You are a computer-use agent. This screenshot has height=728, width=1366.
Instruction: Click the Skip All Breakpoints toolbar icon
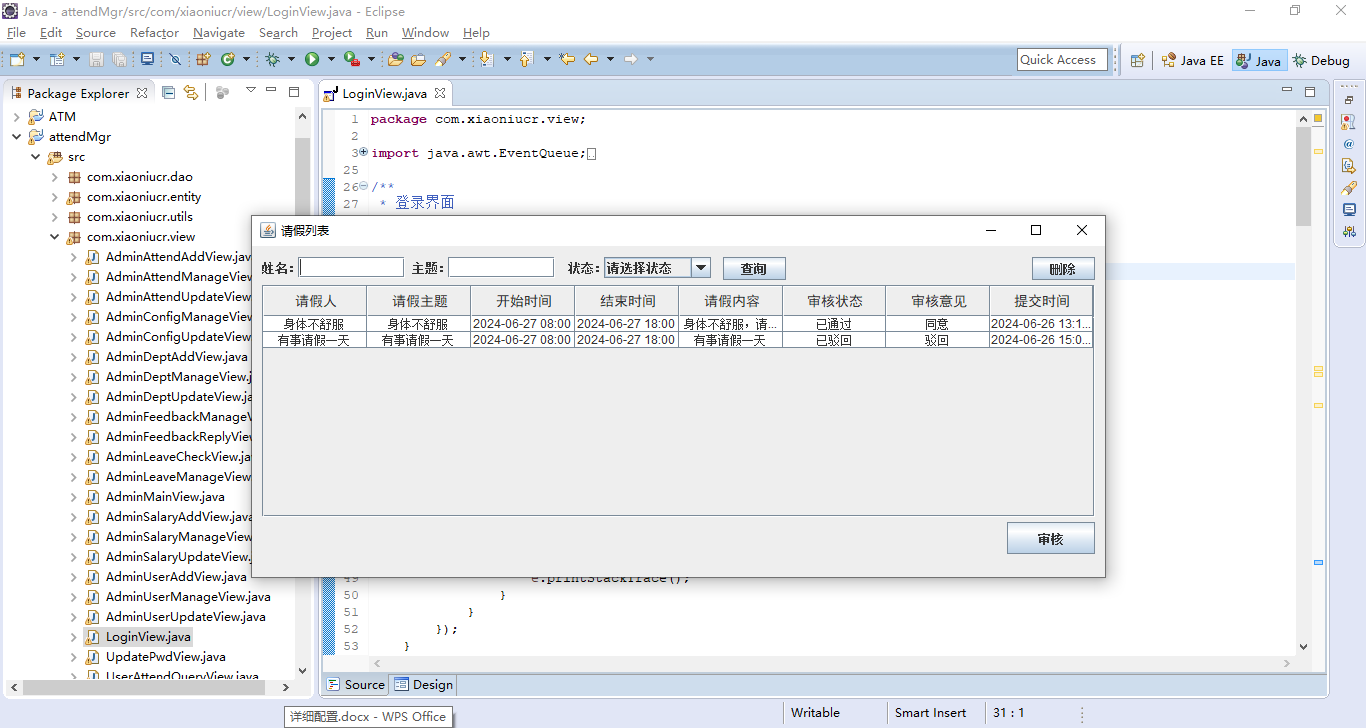click(175, 60)
